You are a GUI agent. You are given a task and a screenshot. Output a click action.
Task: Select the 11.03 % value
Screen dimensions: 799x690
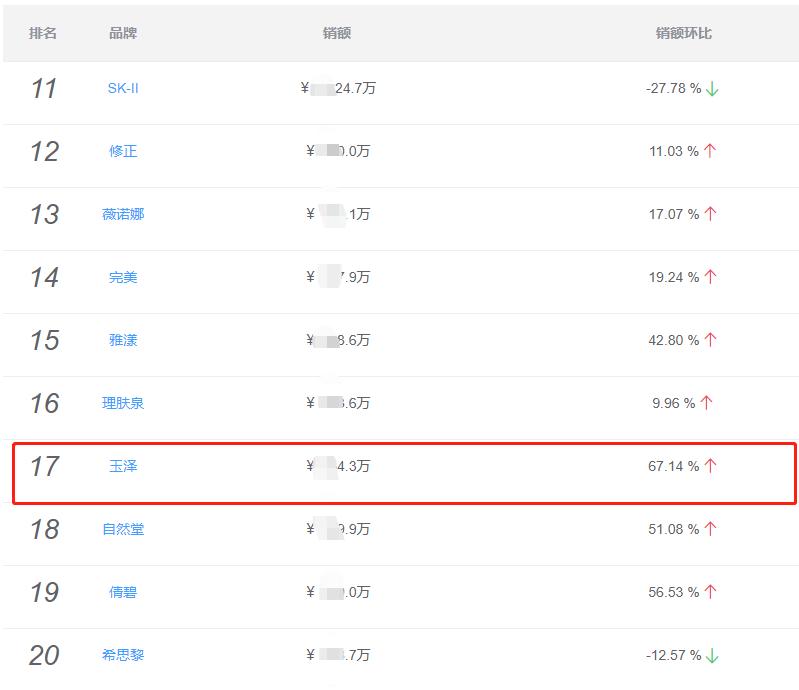674,151
